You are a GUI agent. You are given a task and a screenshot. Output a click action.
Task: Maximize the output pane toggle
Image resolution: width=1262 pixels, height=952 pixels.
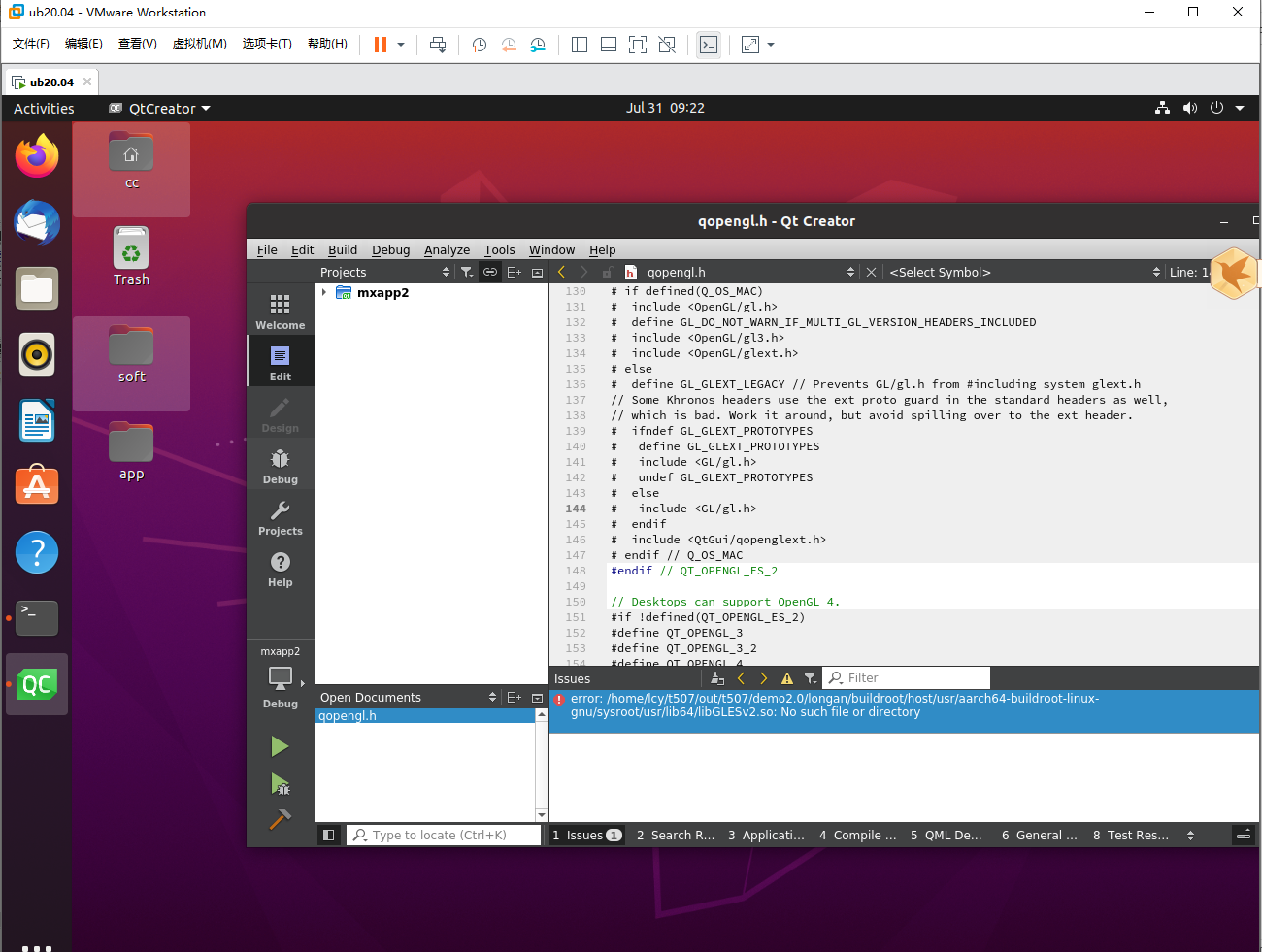pos(1243,835)
